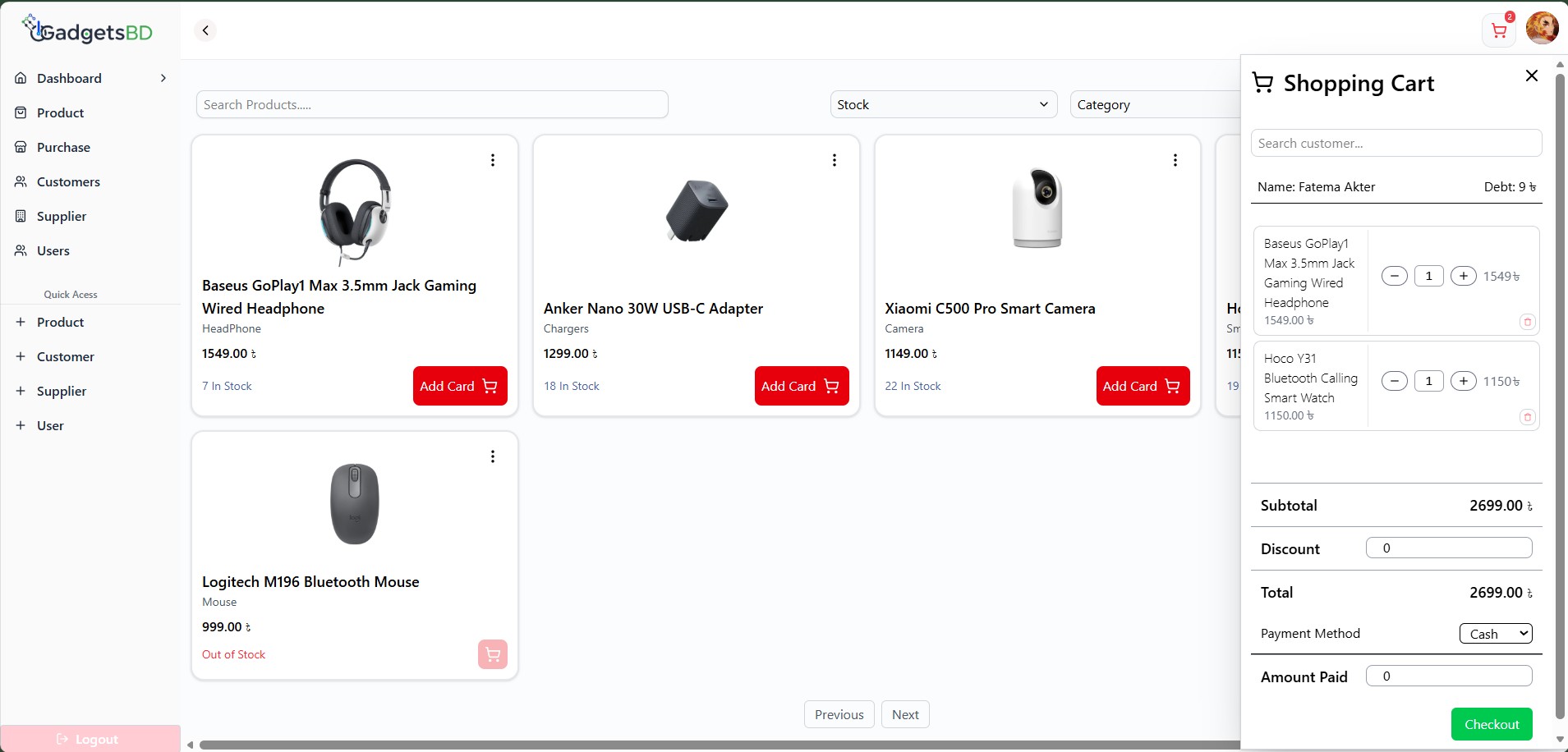The image size is (1568, 752).
Task: Click green Checkout button
Action: point(1492,724)
